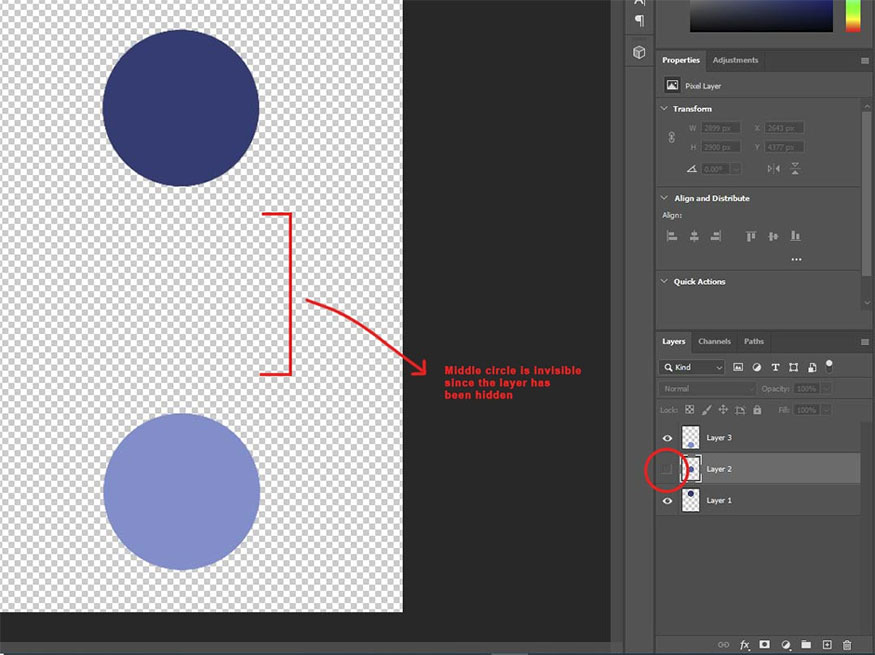The height and width of the screenshot is (655, 875).
Task: Align top edges
Action: pyautogui.click(x=751, y=236)
